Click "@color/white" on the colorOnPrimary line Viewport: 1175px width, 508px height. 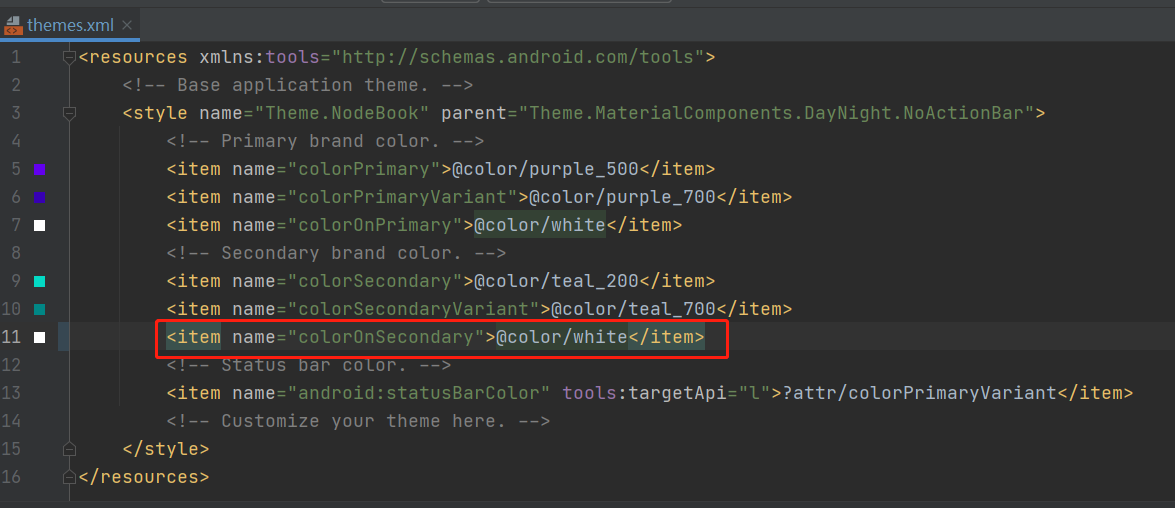click(x=540, y=225)
